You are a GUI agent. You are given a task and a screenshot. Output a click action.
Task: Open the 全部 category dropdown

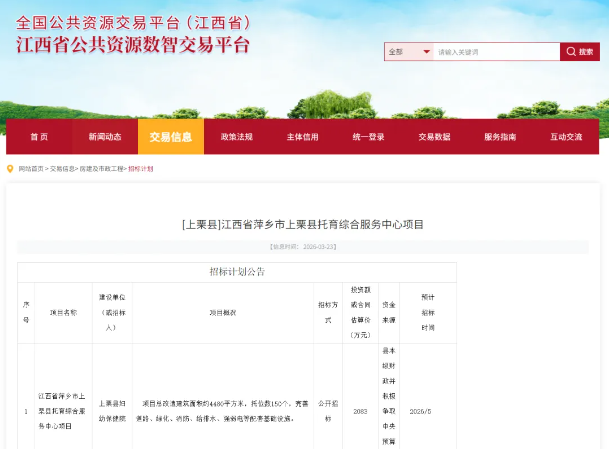409,52
